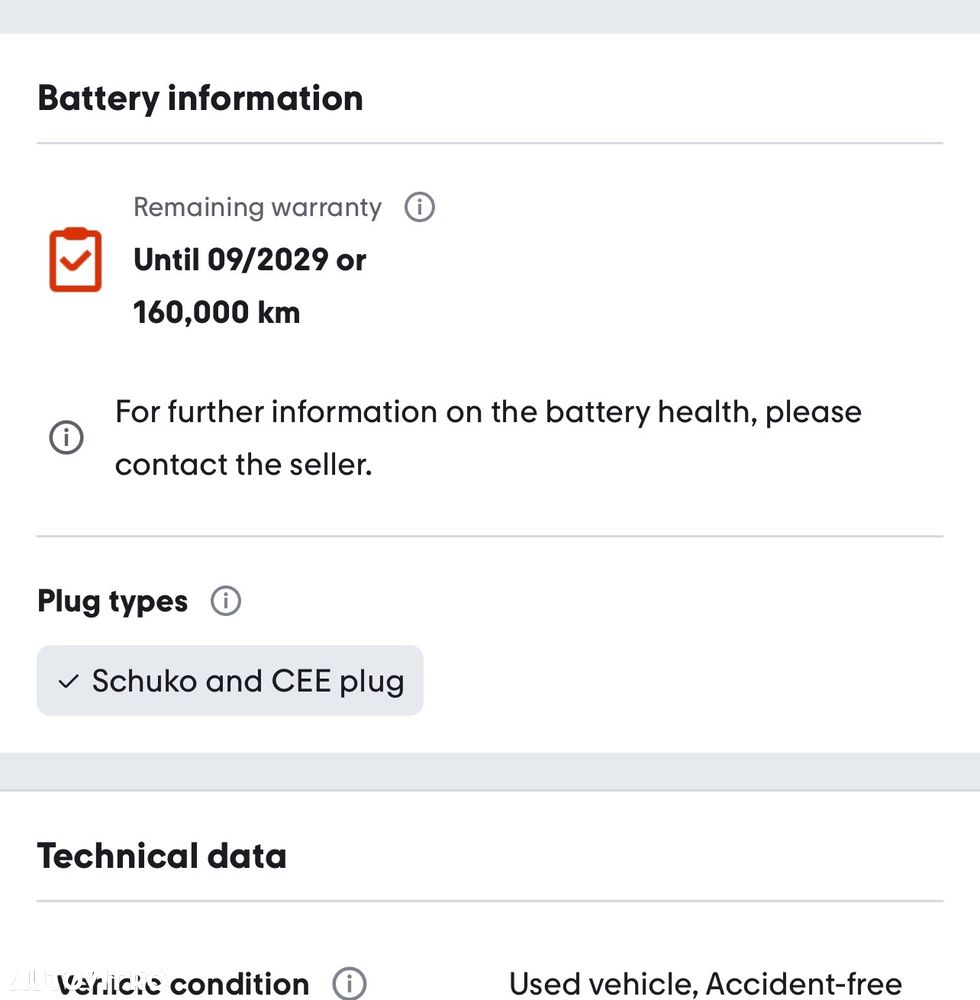Click gray separator band above Technical data

point(490,771)
